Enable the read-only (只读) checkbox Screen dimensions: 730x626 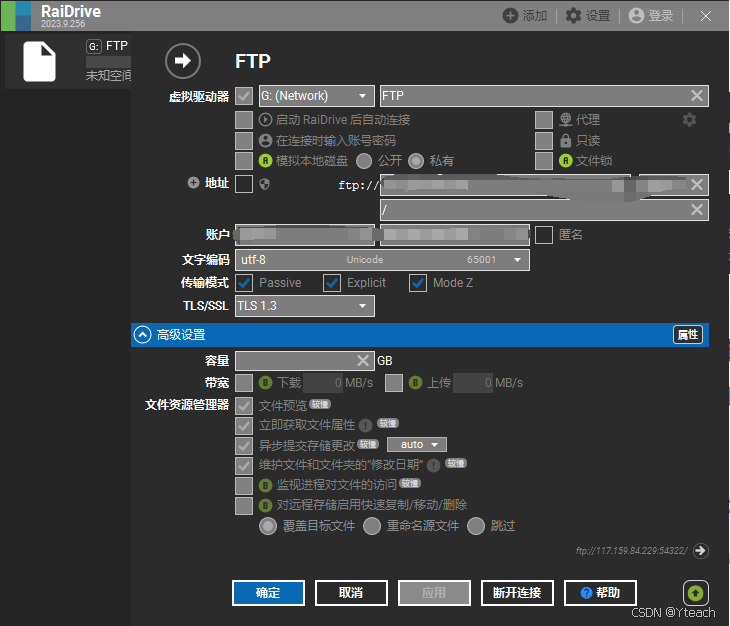[x=544, y=141]
